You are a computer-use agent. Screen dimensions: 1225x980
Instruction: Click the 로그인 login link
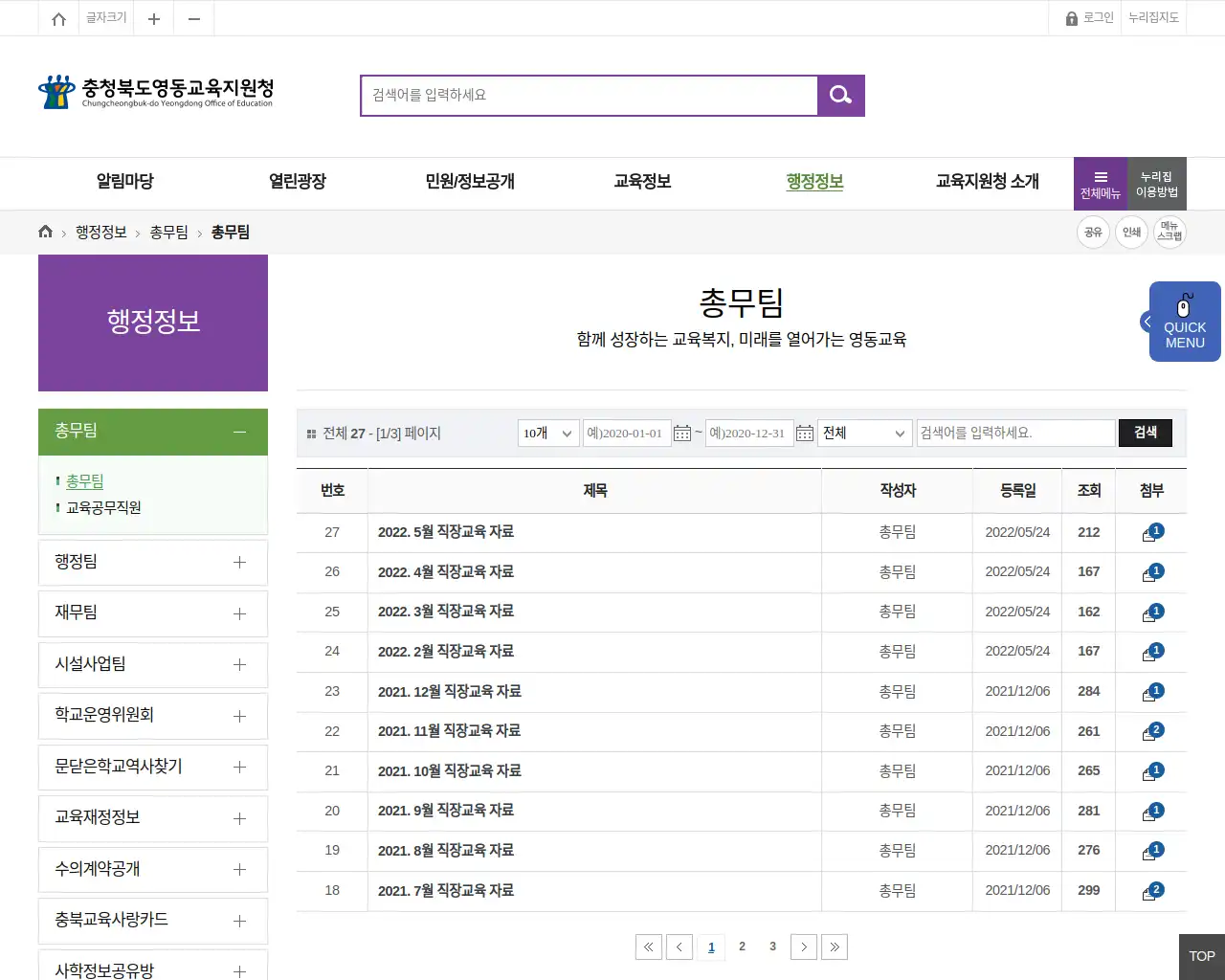point(1090,18)
